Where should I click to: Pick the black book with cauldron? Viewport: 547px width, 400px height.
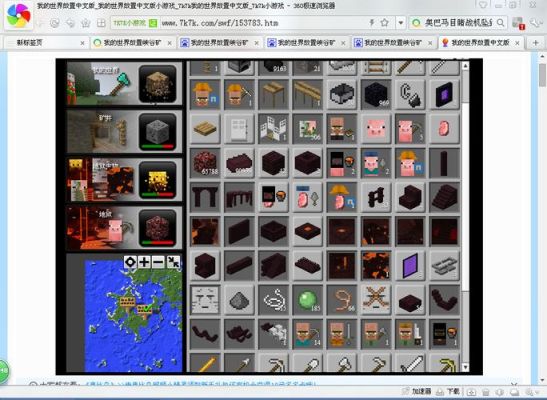pos(444,334)
